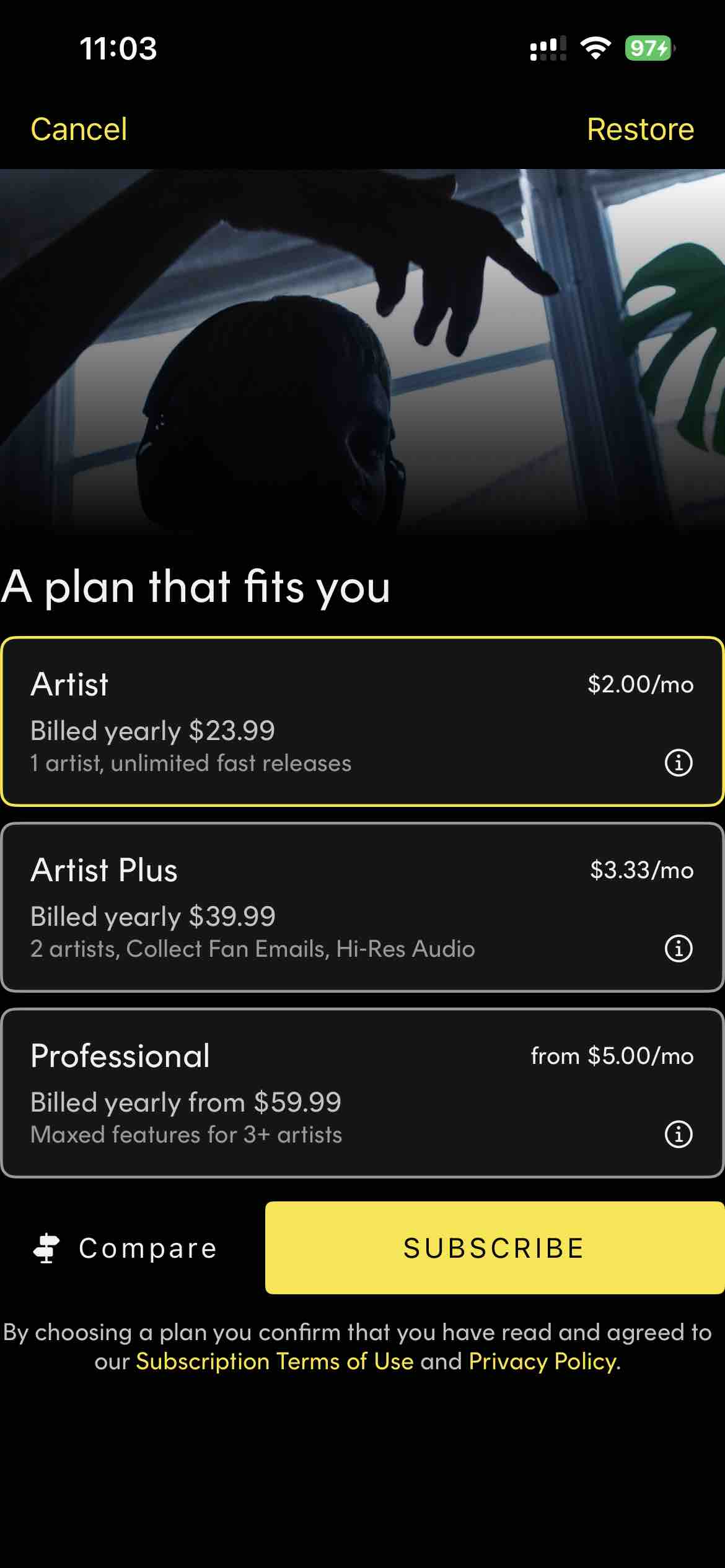Tap the from $5.00/mo Professional price
The image size is (725, 1568).
[x=612, y=1056]
